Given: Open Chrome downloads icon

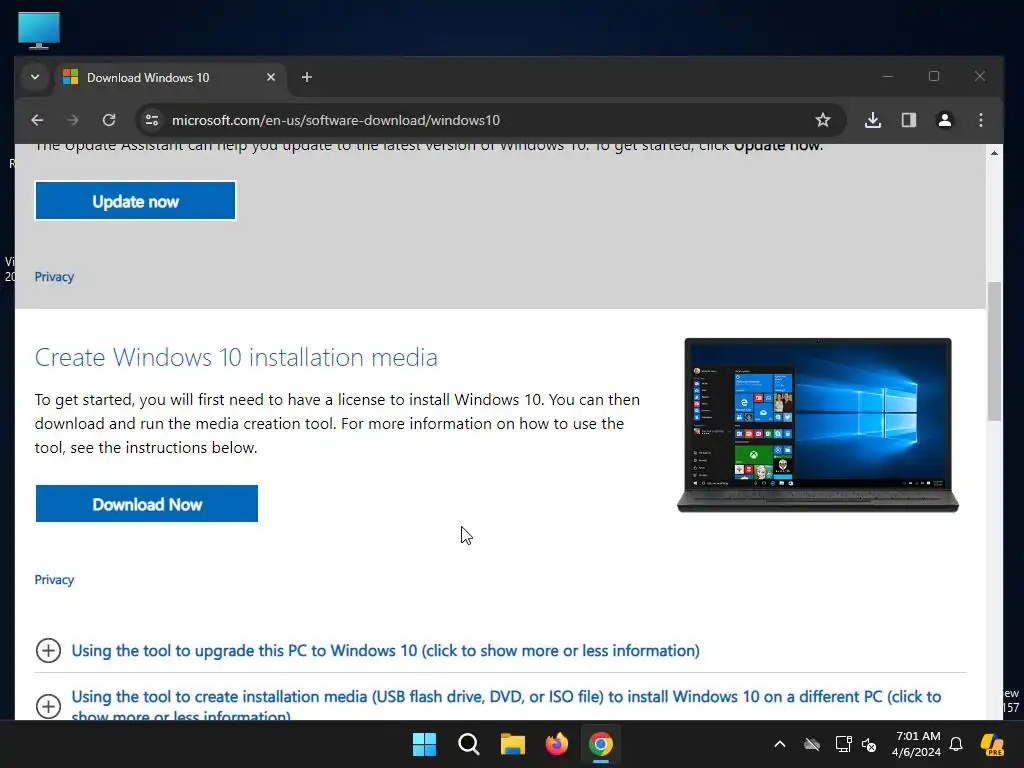Looking at the screenshot, I should (x=873, y=120).
